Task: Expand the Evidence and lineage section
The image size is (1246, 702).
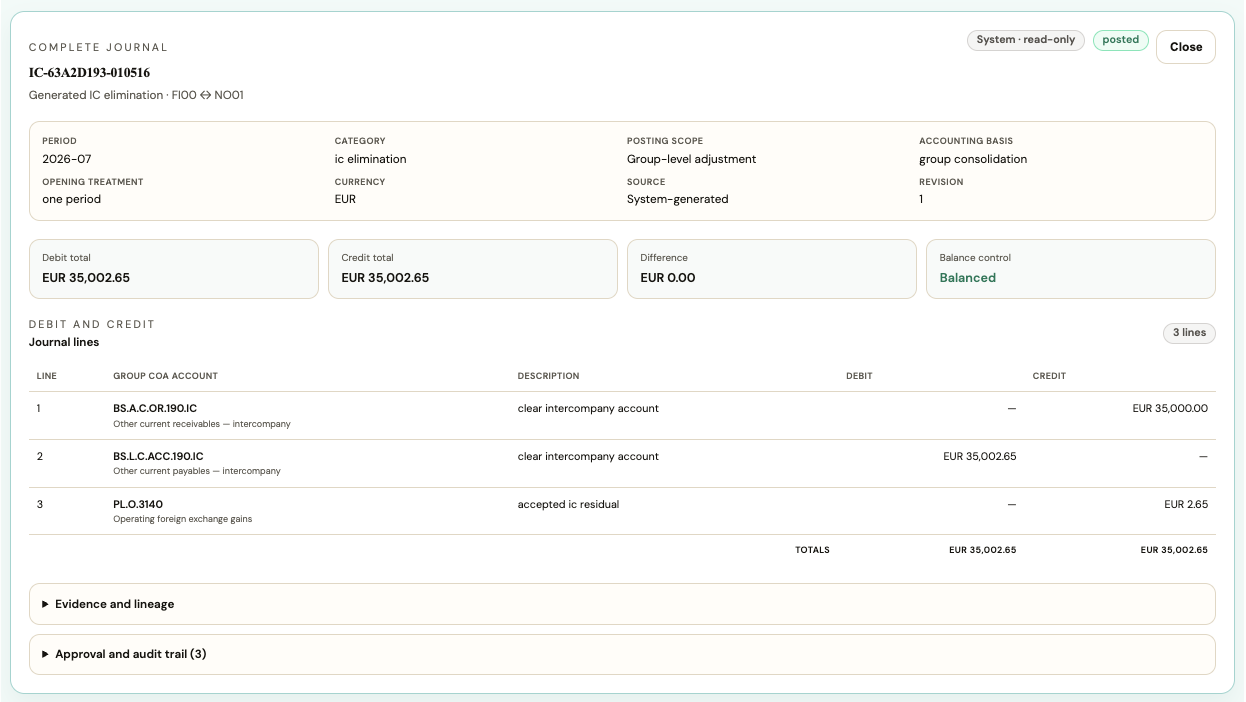Action: (x=622, y=604)
